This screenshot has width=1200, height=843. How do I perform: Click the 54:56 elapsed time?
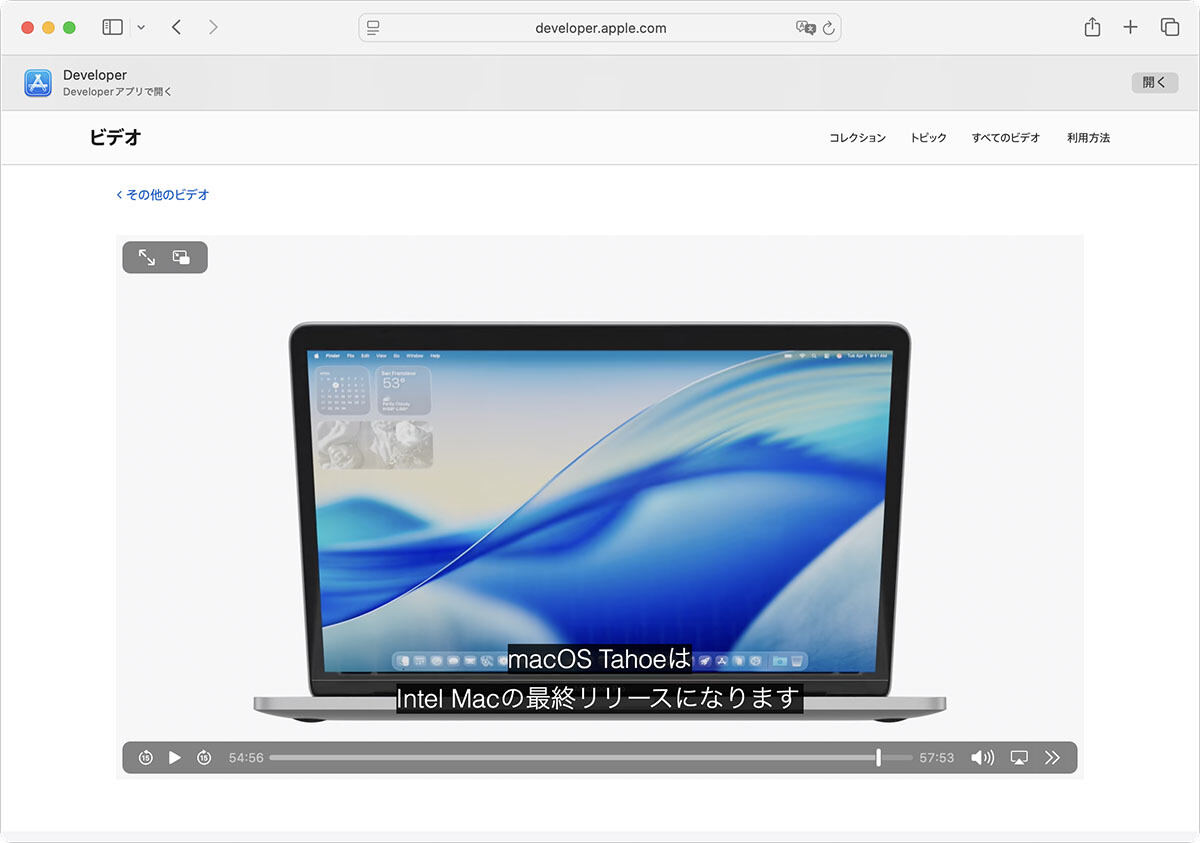tap(246, 758)
